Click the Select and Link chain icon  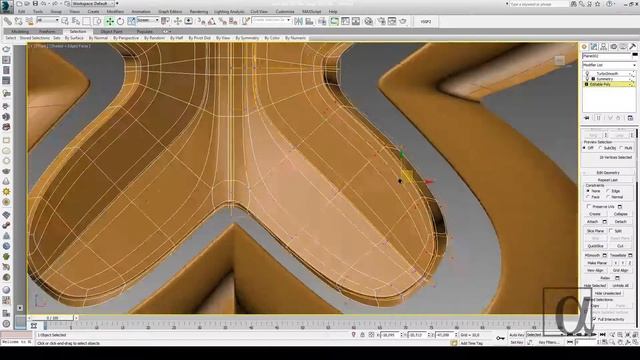pyautogui.click(x=8, y=21)
